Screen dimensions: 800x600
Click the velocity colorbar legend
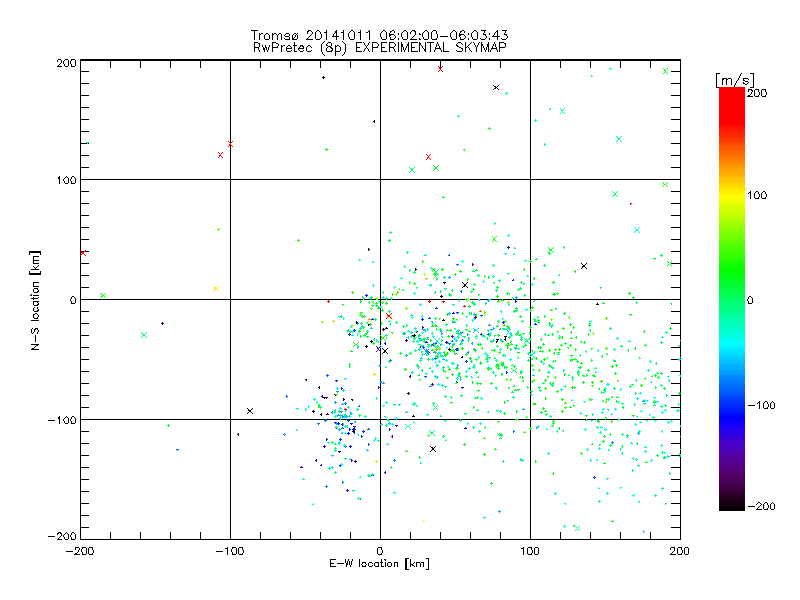click(732, 299)
